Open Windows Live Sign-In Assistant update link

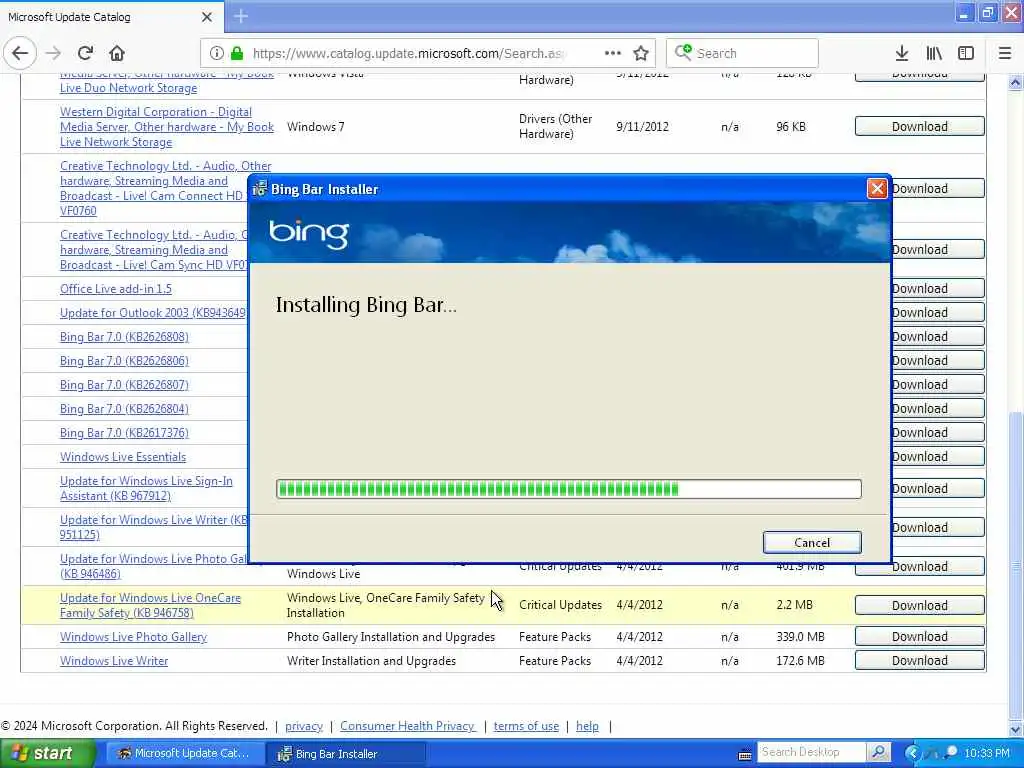tap(146, 488)
